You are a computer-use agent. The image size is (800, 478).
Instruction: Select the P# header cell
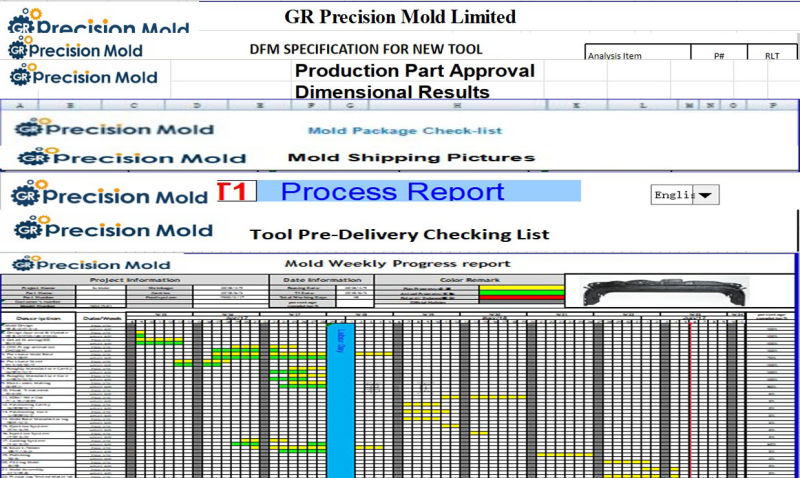point(719,53)
